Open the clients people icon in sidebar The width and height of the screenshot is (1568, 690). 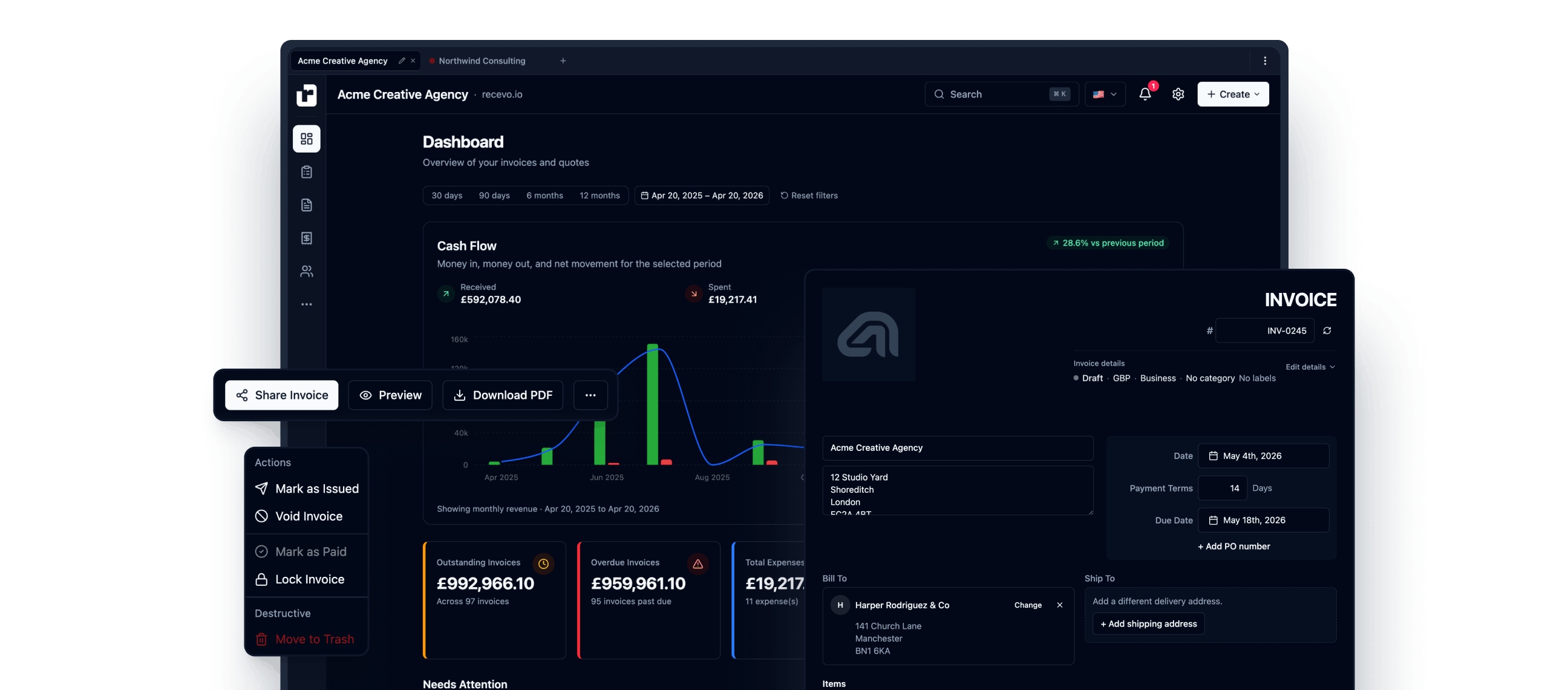click(x=306, y=271)
